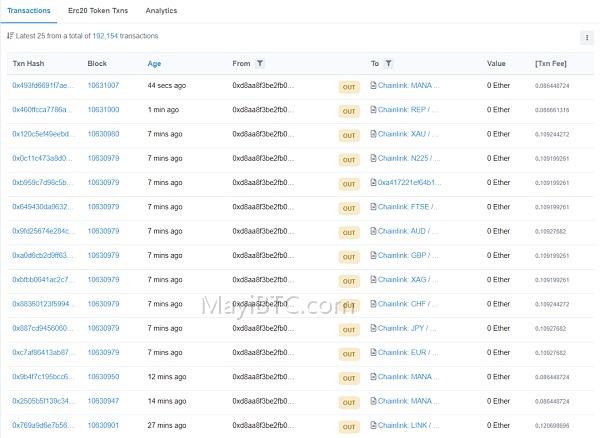Open transaction 0xb959c7d98c5b
This screenshot has height=438, width=600.
42,182
